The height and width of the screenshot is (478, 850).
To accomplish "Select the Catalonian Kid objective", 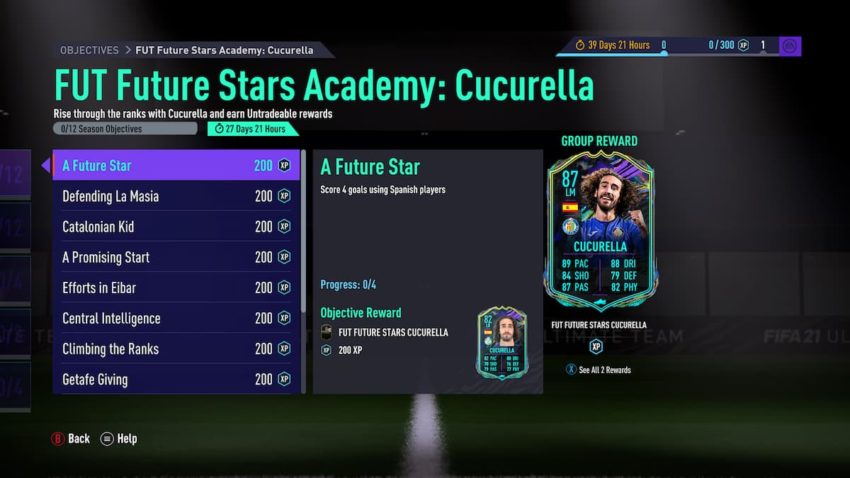I will pos(176,227).
